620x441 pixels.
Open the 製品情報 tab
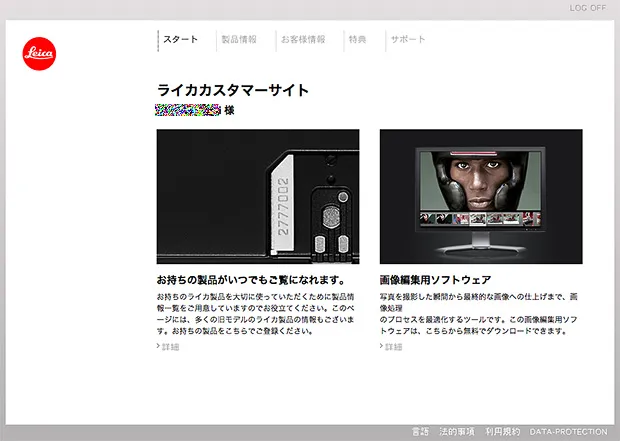point(239,40)
